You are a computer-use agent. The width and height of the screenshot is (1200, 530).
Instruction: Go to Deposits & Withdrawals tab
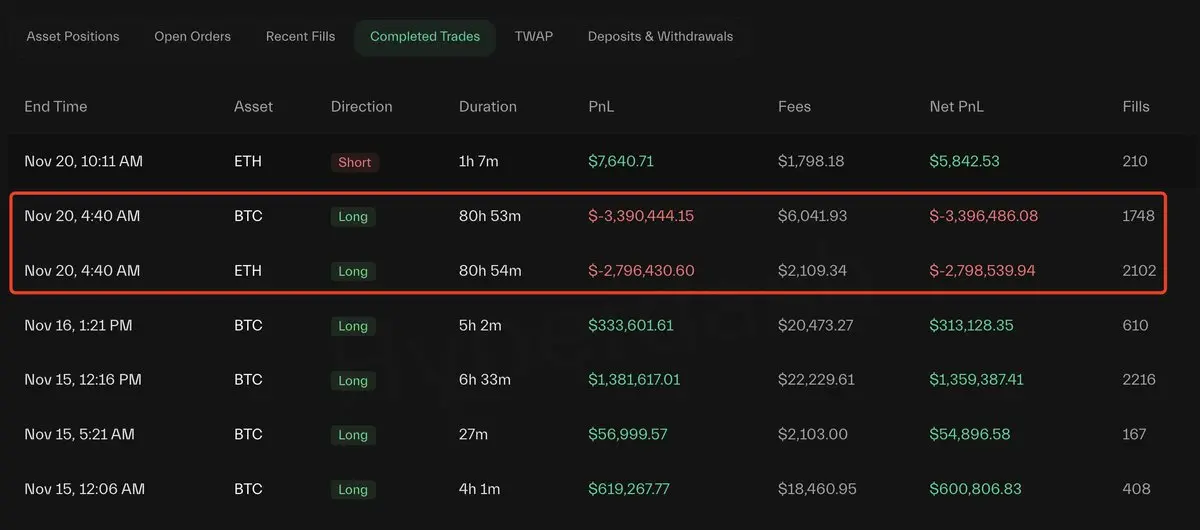660,37
